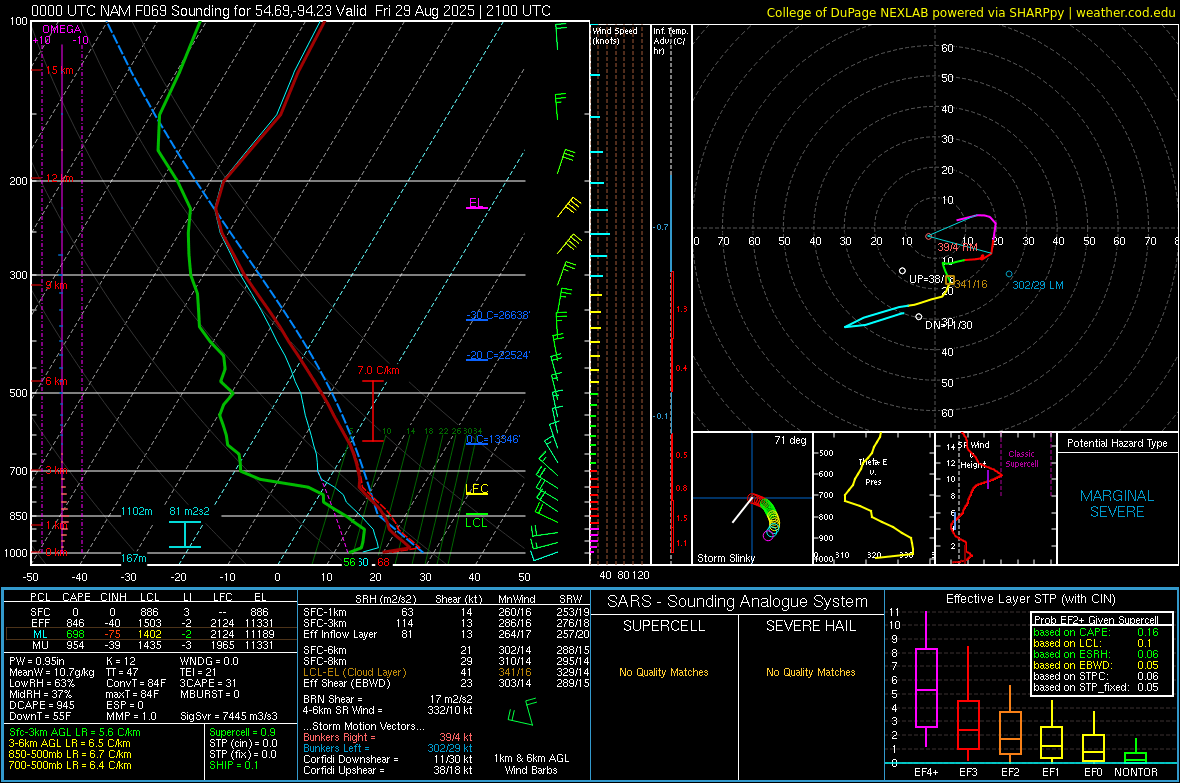Click the SigSvr = 7445 m3/s3 value
Screen dimensions: 1180x783
click(x=229, y=716)
